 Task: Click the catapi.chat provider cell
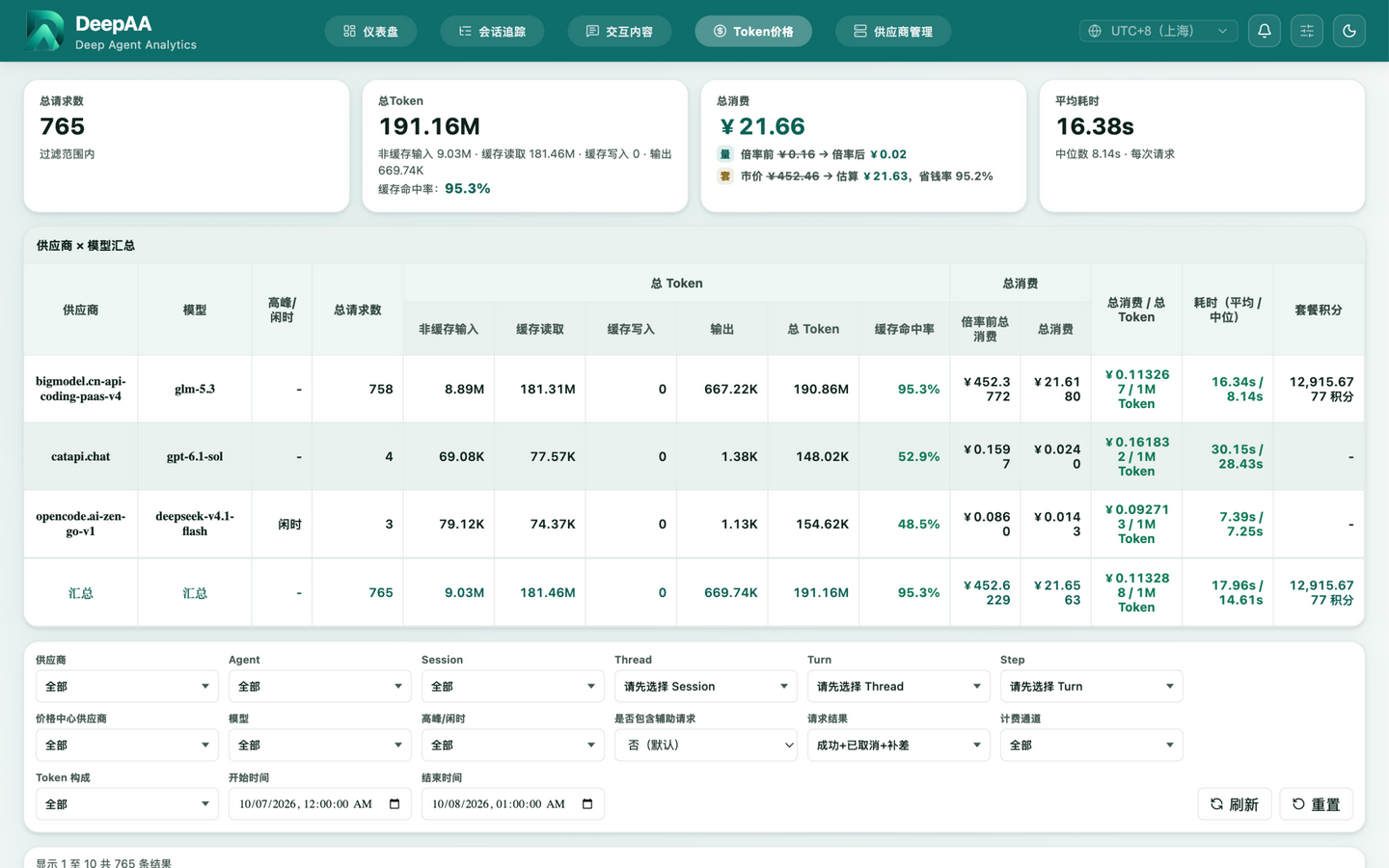(x=81, y=456)
